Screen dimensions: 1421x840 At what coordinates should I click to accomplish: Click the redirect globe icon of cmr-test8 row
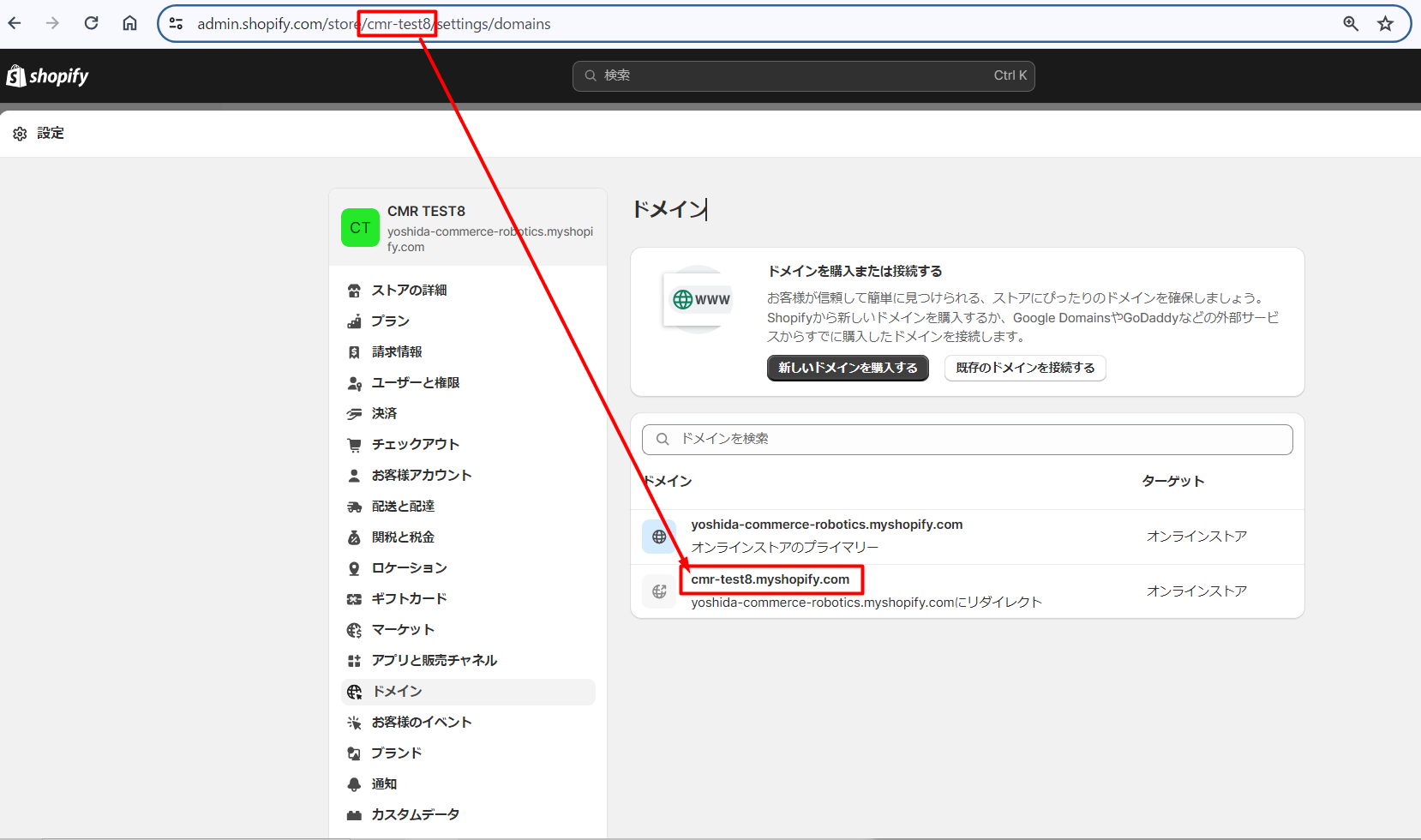pos(659,591)
